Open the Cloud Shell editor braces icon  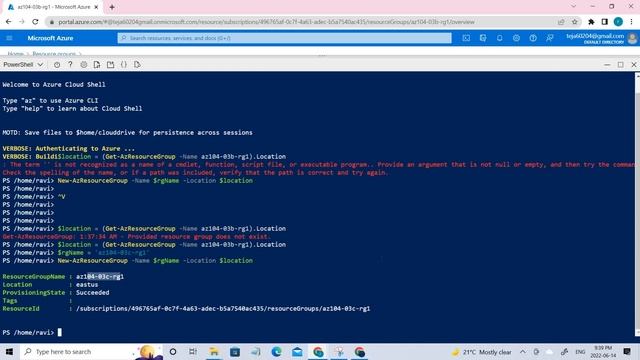point(124,64)
